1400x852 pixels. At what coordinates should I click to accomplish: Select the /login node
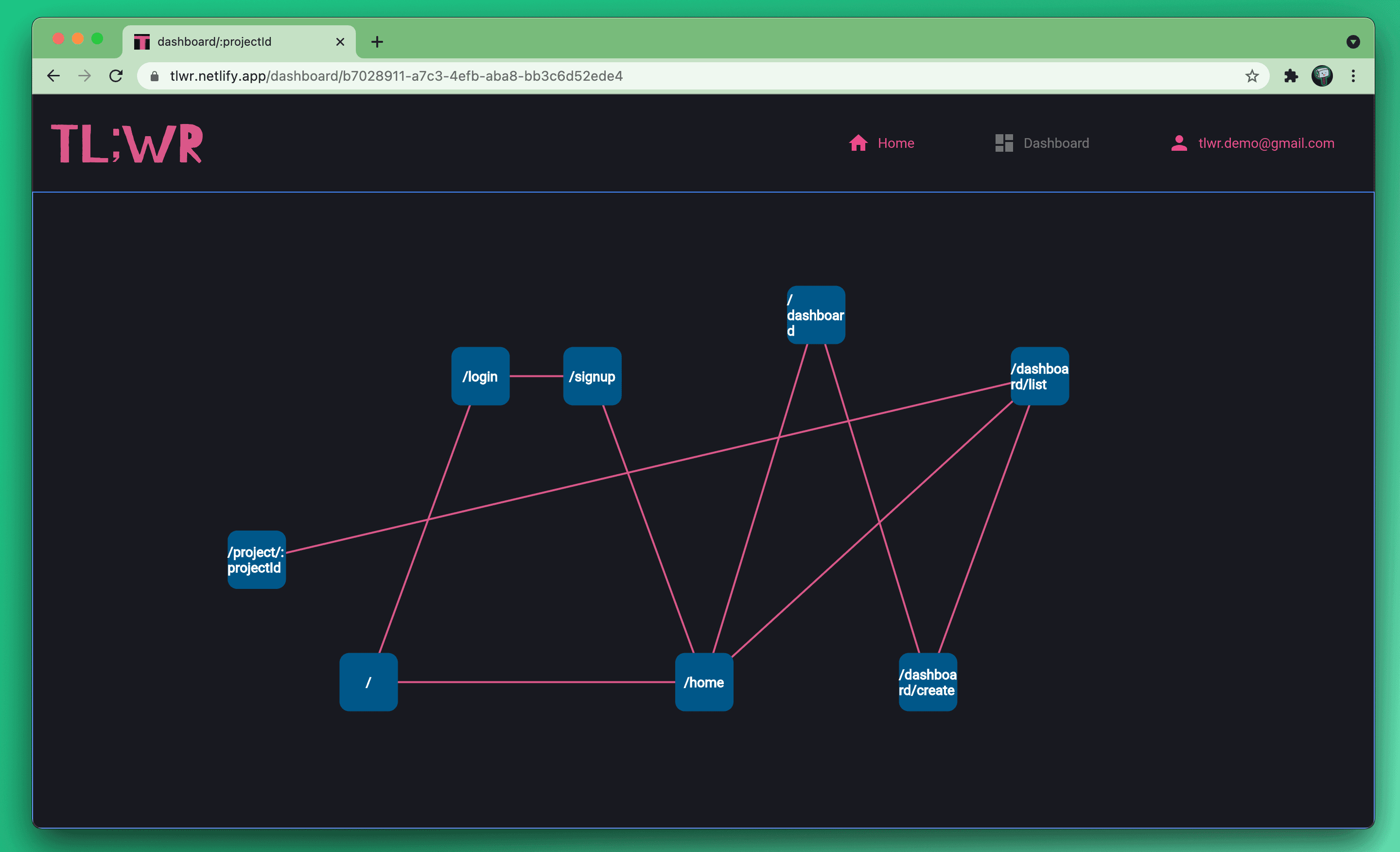[480, 376]
